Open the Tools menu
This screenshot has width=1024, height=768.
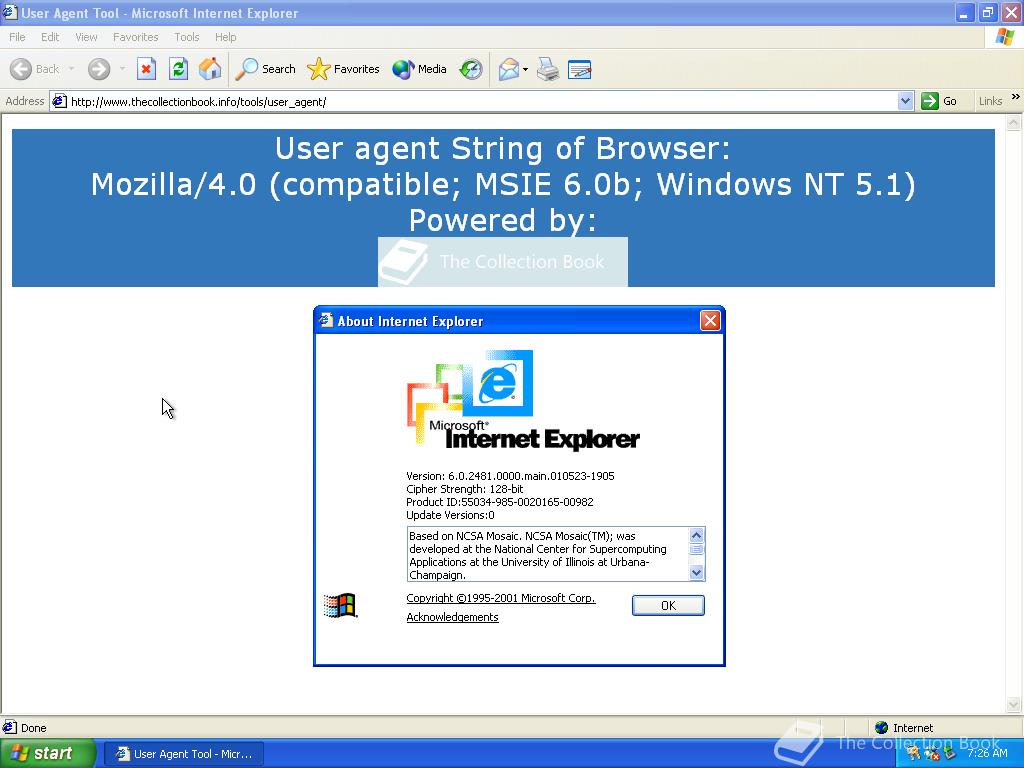point(187,37)
